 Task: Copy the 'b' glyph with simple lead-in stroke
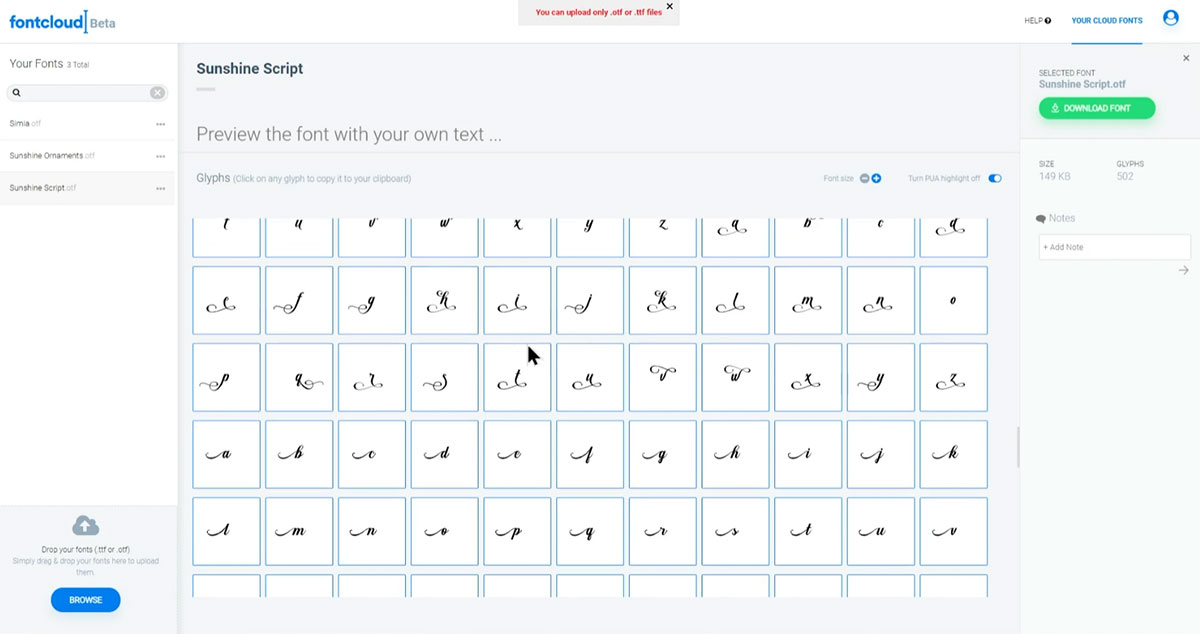click(x=299, y=454)
